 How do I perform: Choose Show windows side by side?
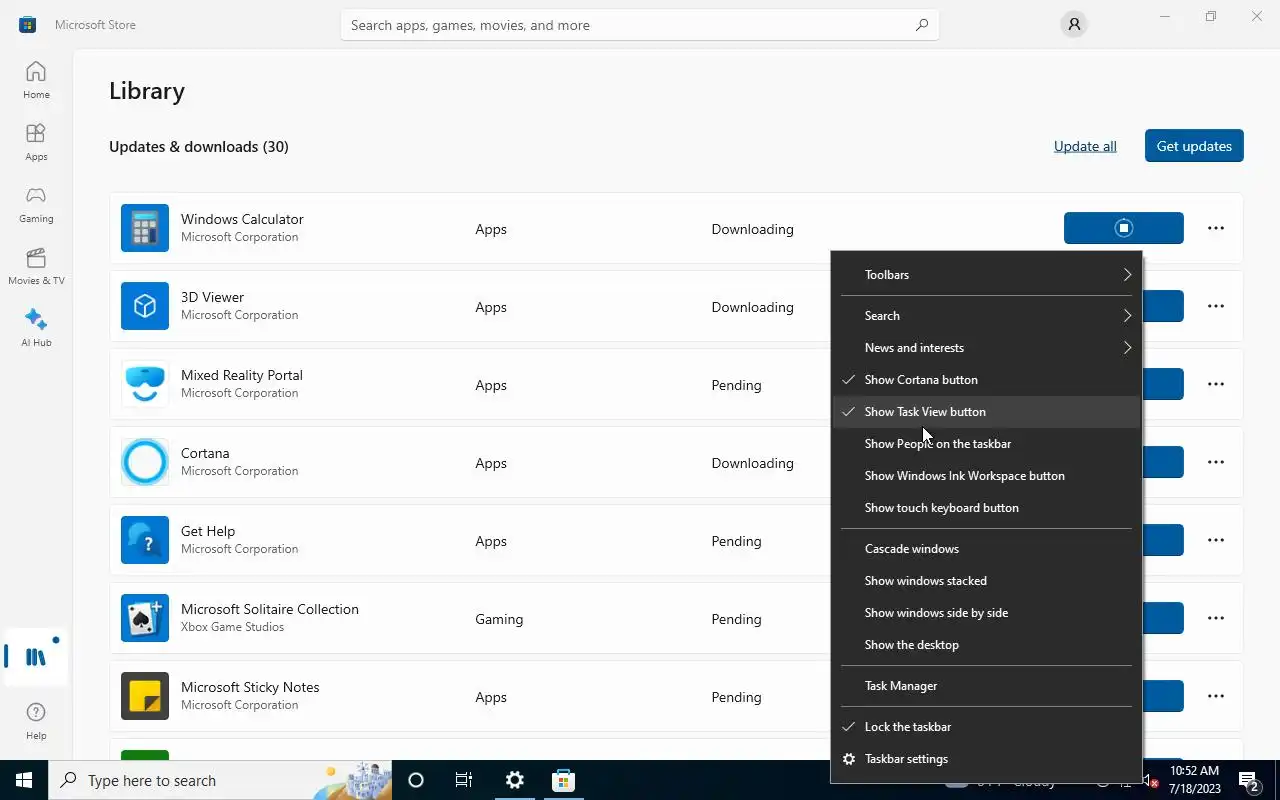[x=986, y=612]
